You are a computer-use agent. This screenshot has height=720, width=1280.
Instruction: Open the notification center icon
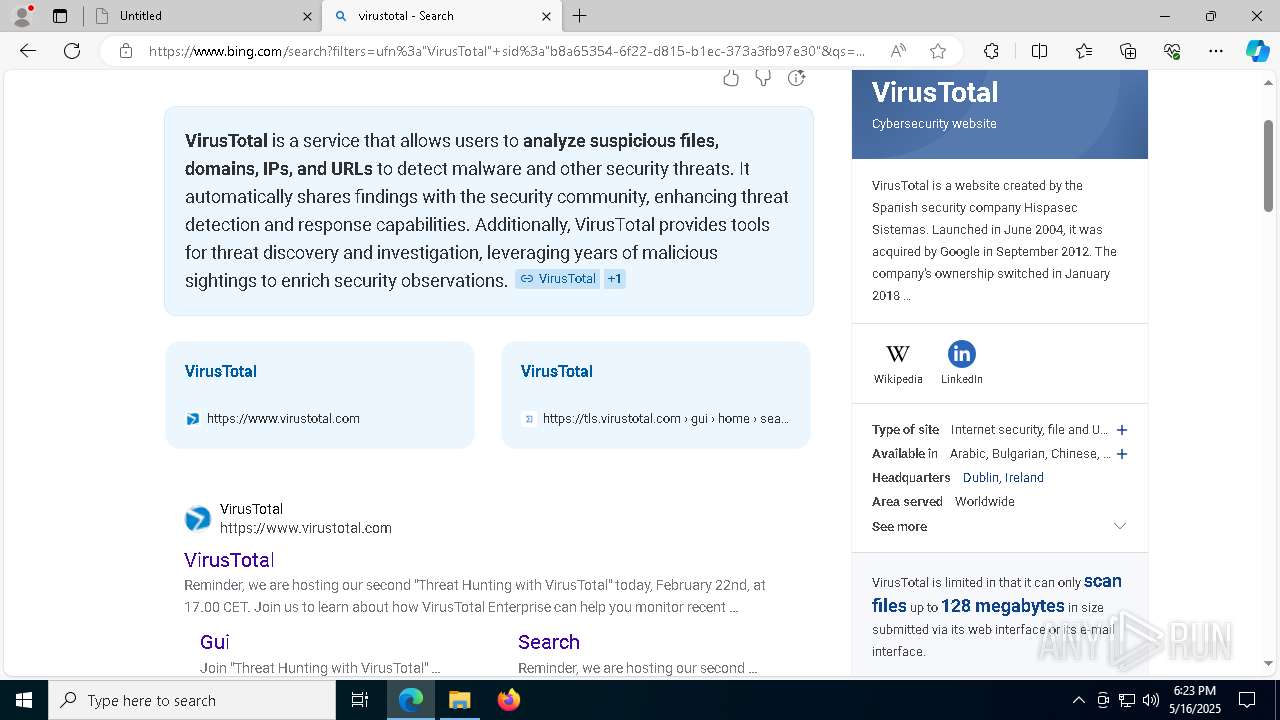click(x=1247, y=700)
